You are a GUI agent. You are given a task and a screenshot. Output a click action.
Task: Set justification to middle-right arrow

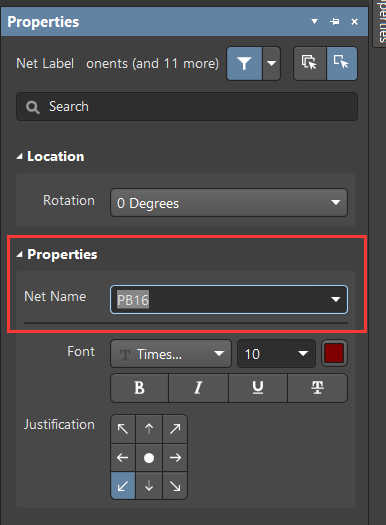[x=175, y=457]
